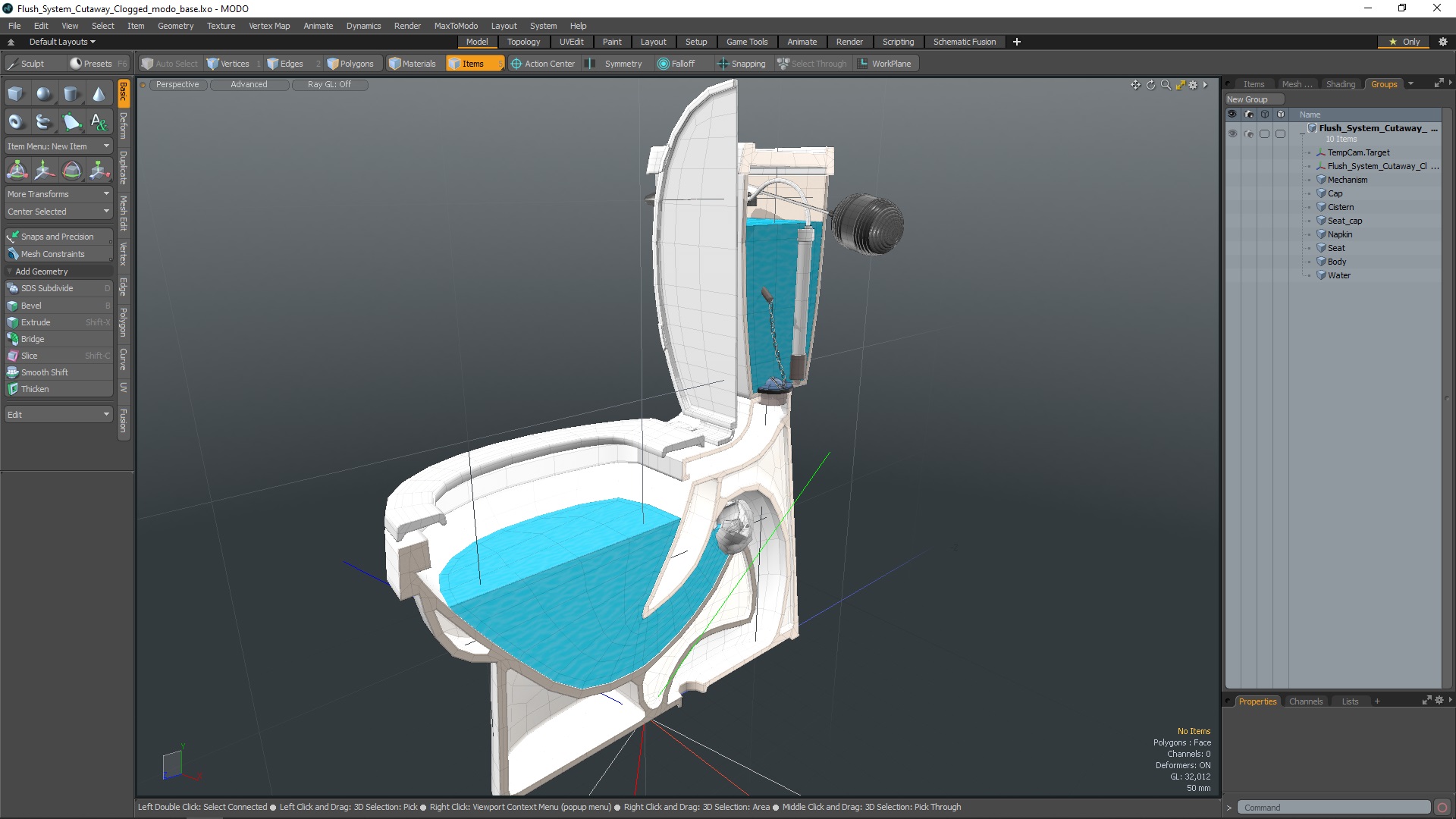Activate the Rotate tool icon
The width and height of the screenshot is (1456, 819).
click(71, 170)
